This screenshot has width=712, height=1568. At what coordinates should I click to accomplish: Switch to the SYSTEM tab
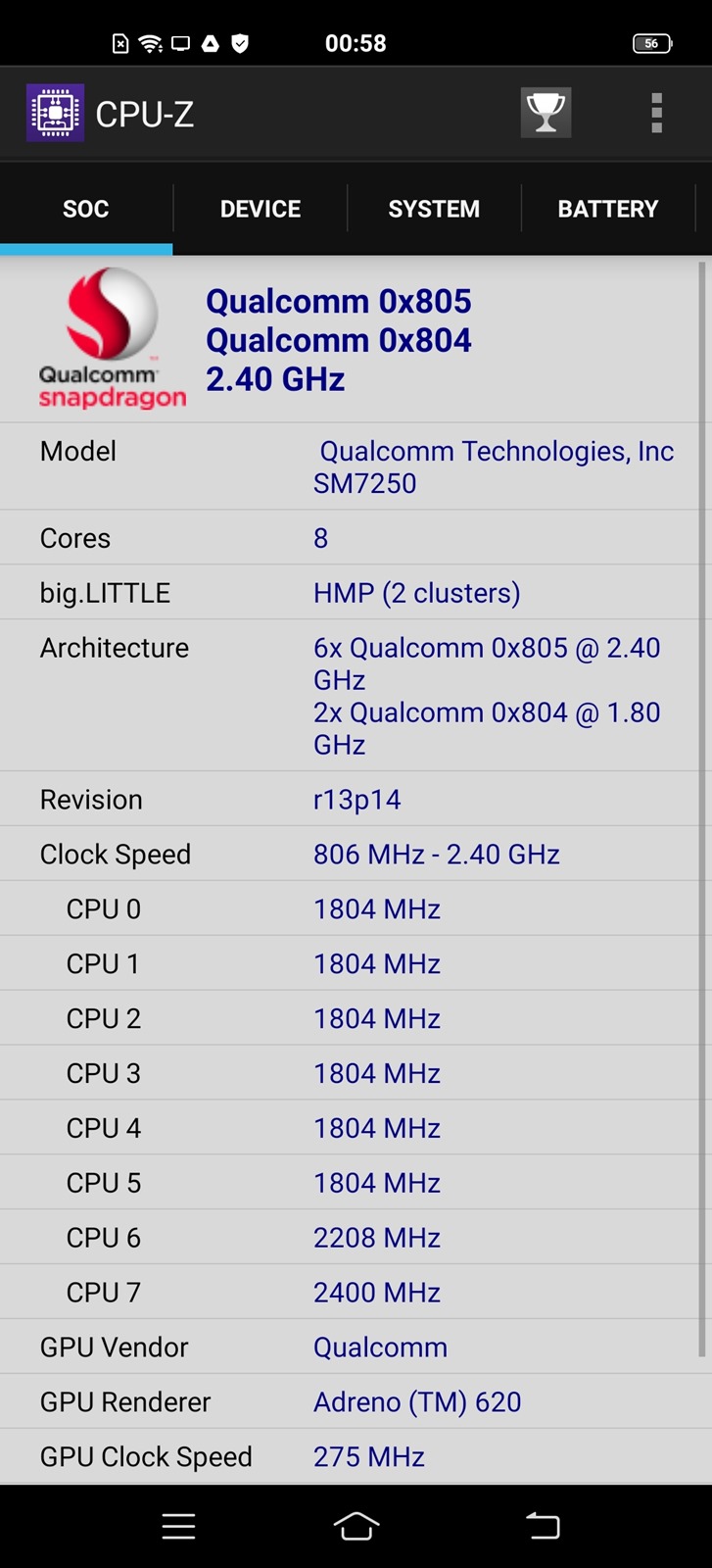pos(434,209)
